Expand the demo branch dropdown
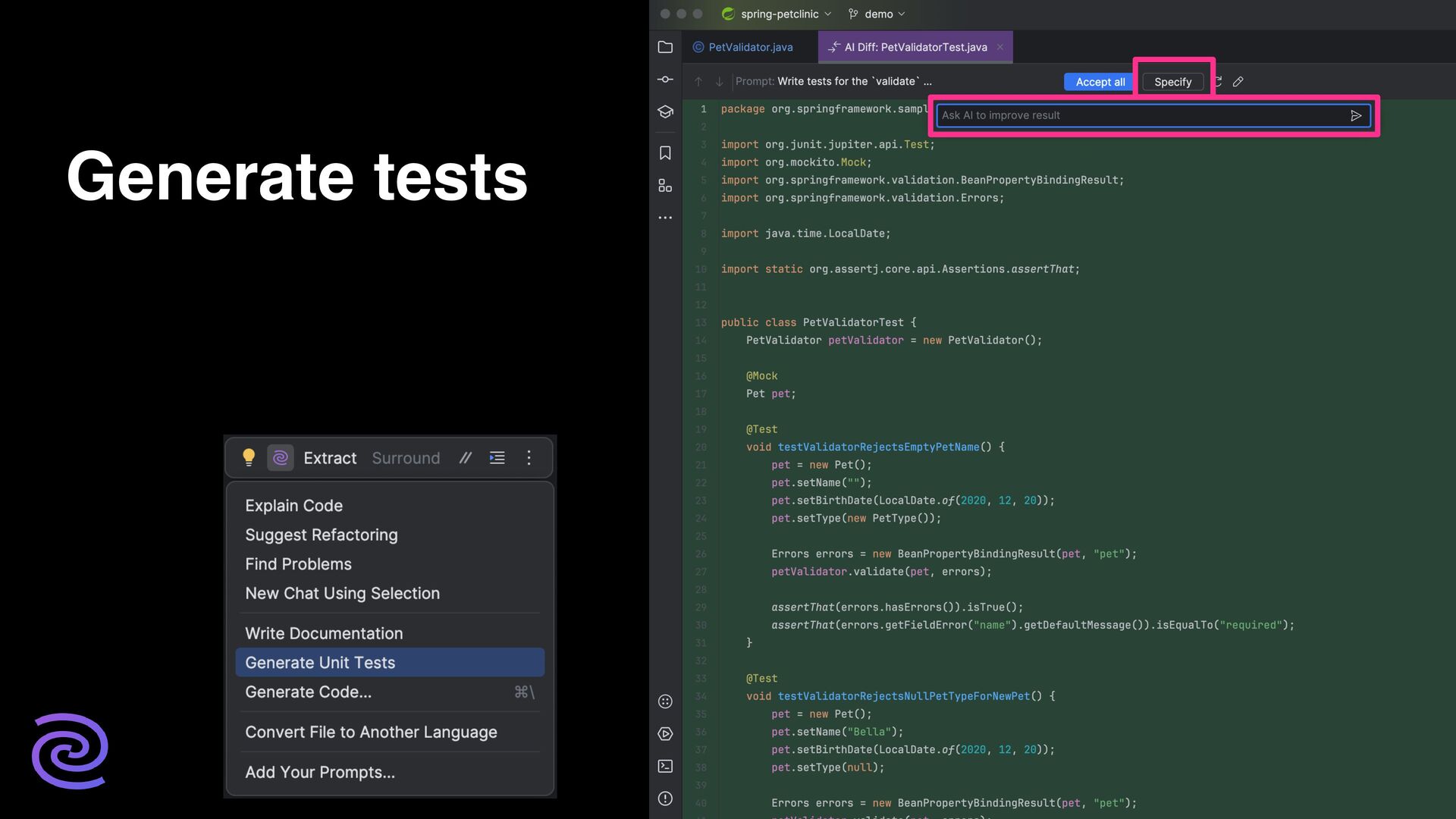 879,14
